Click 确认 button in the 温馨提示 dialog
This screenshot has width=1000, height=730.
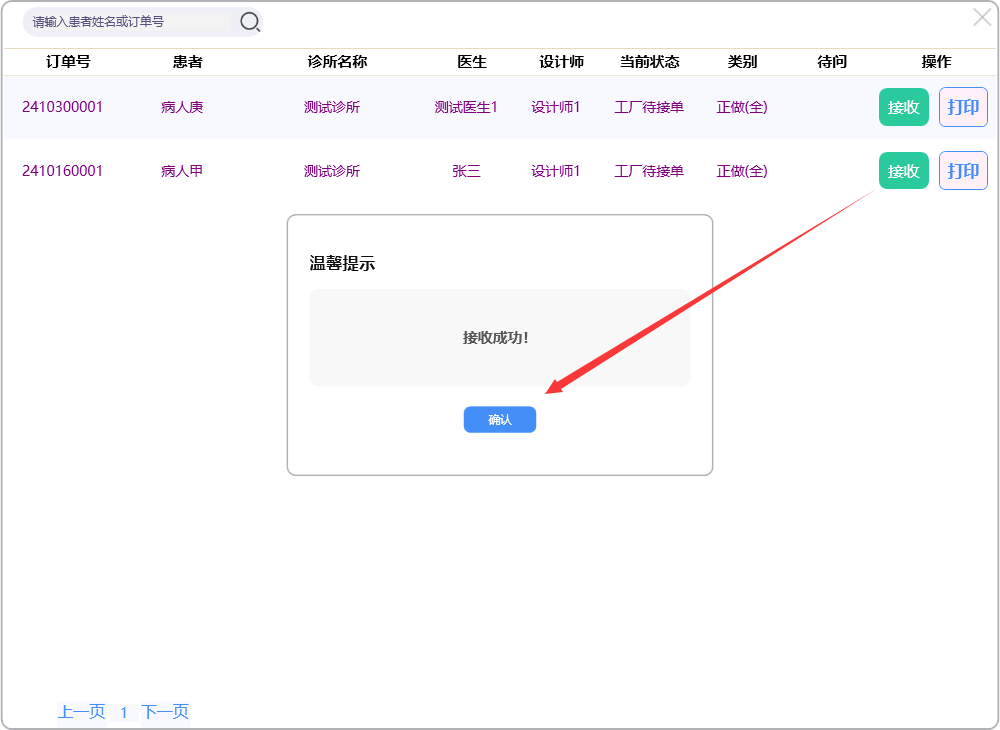tap(499, 420)
